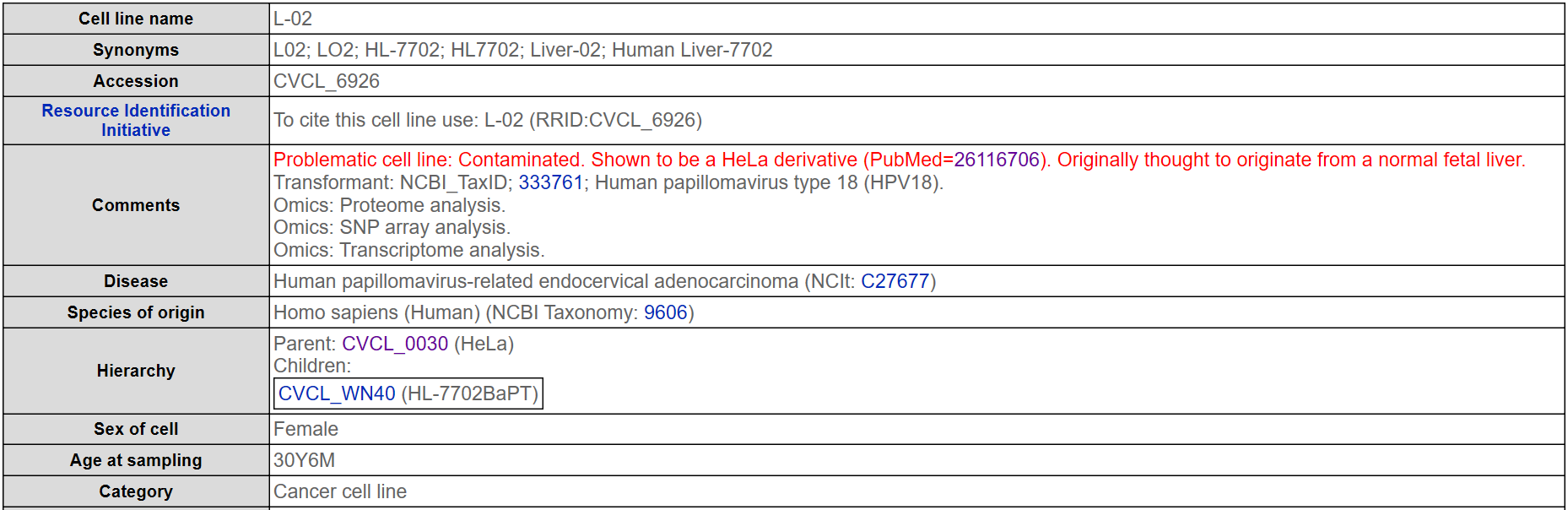
Task: Click the cell line name value L-02
Action: click(293, 19)
